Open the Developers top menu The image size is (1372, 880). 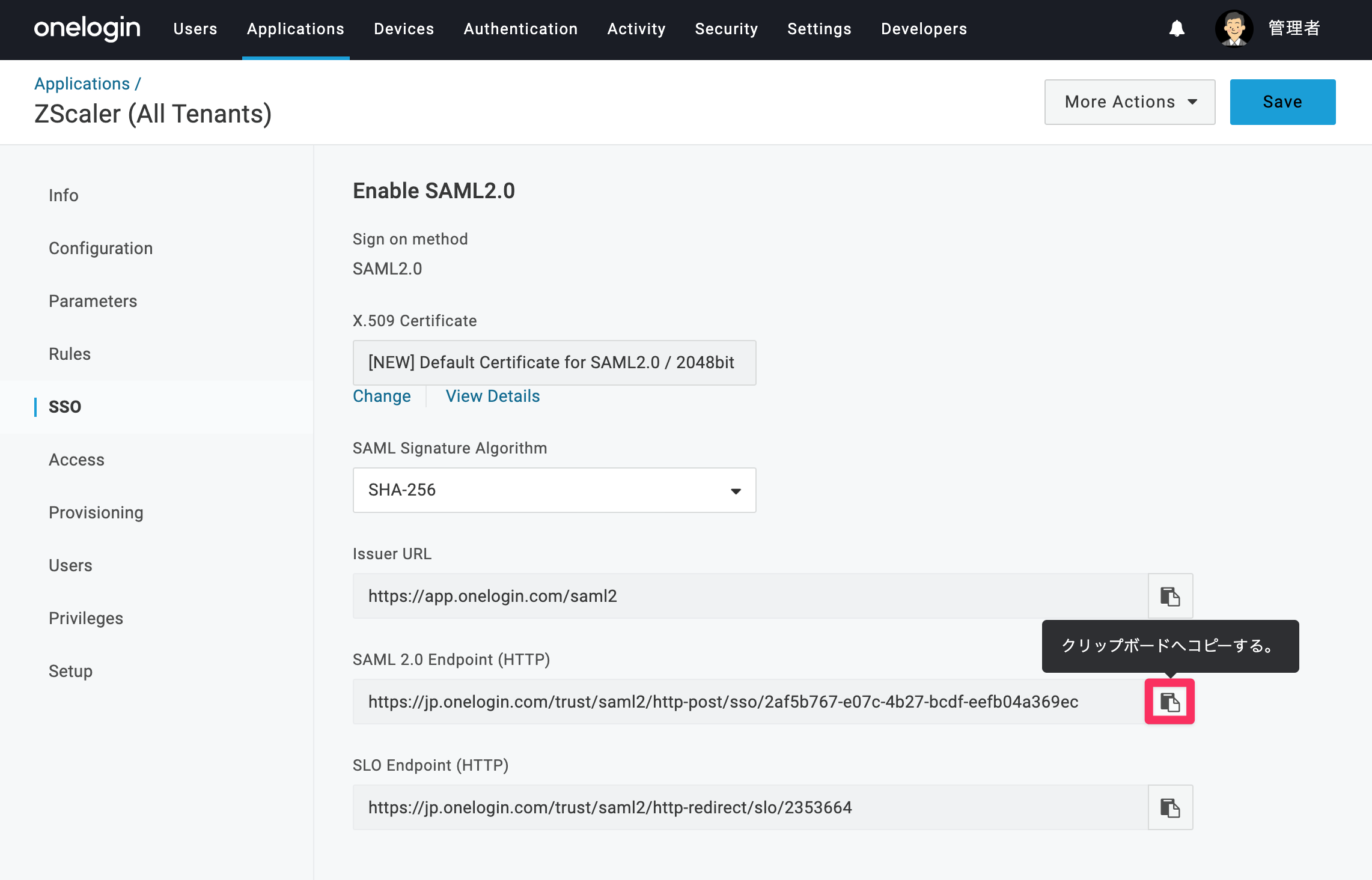(924, 29)
